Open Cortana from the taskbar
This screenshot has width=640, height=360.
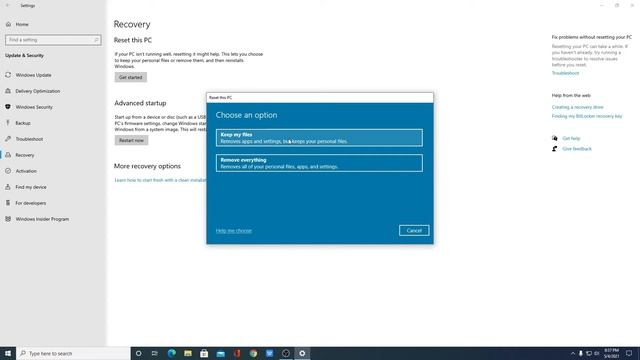[138, 353]
